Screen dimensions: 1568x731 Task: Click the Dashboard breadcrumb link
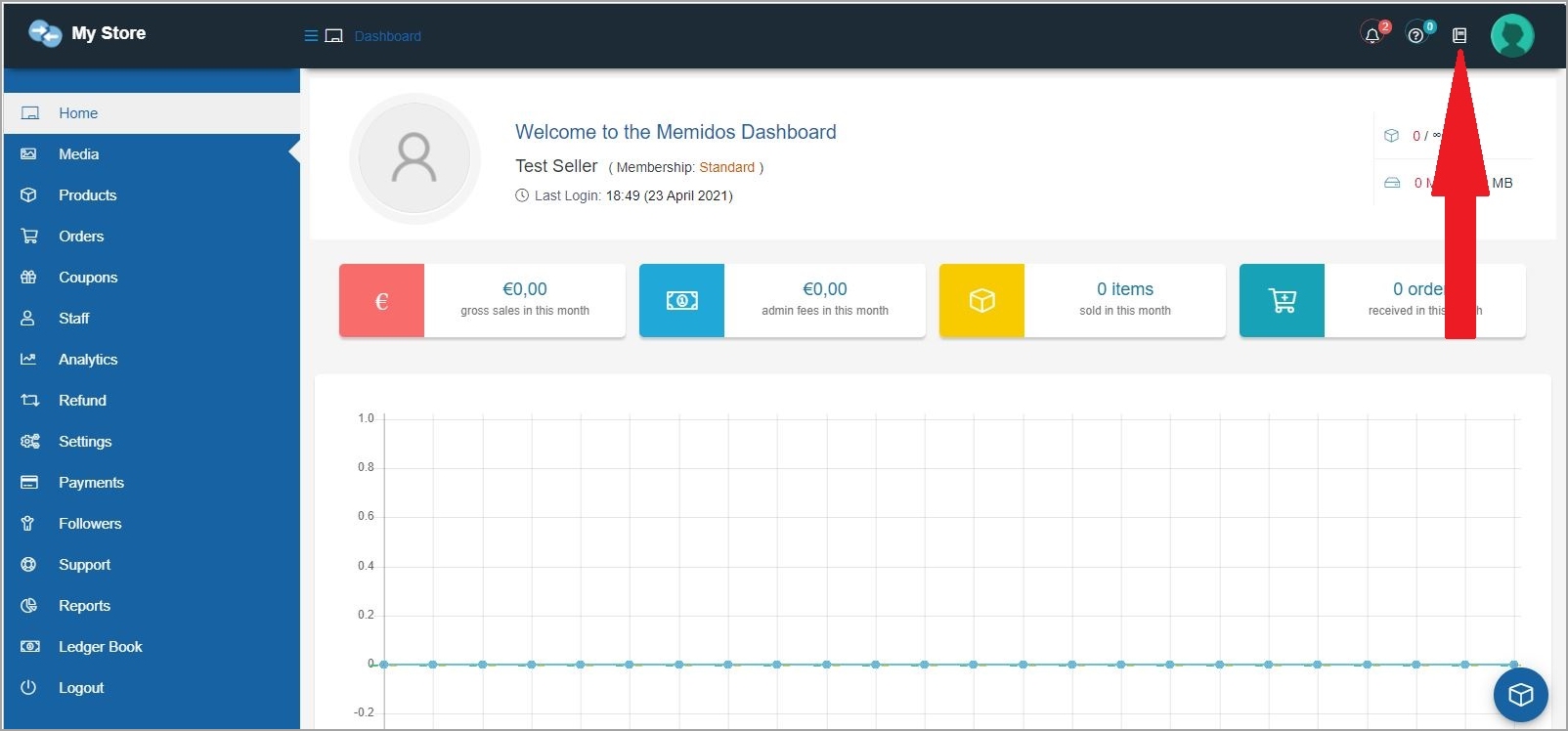click(387, 36)
